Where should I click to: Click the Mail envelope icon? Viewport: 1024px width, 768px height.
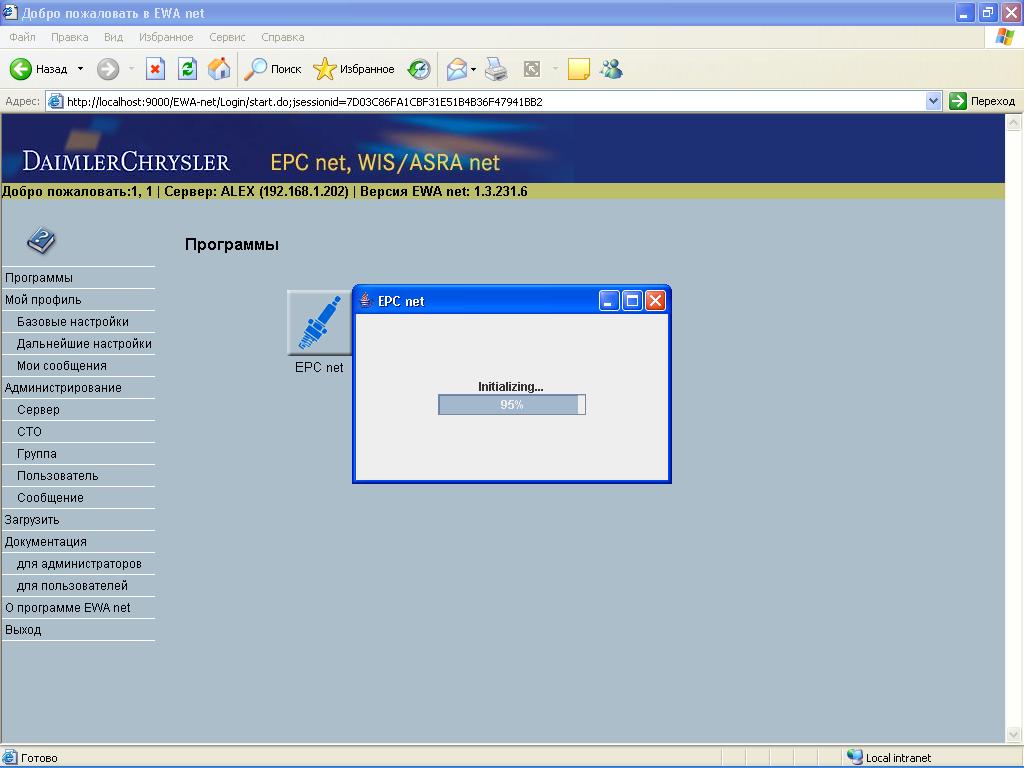click(456, 69)
